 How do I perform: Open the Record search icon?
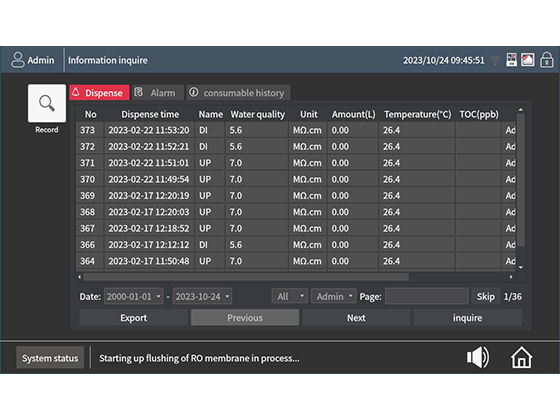pyautogui.click(x=47, y=103)
